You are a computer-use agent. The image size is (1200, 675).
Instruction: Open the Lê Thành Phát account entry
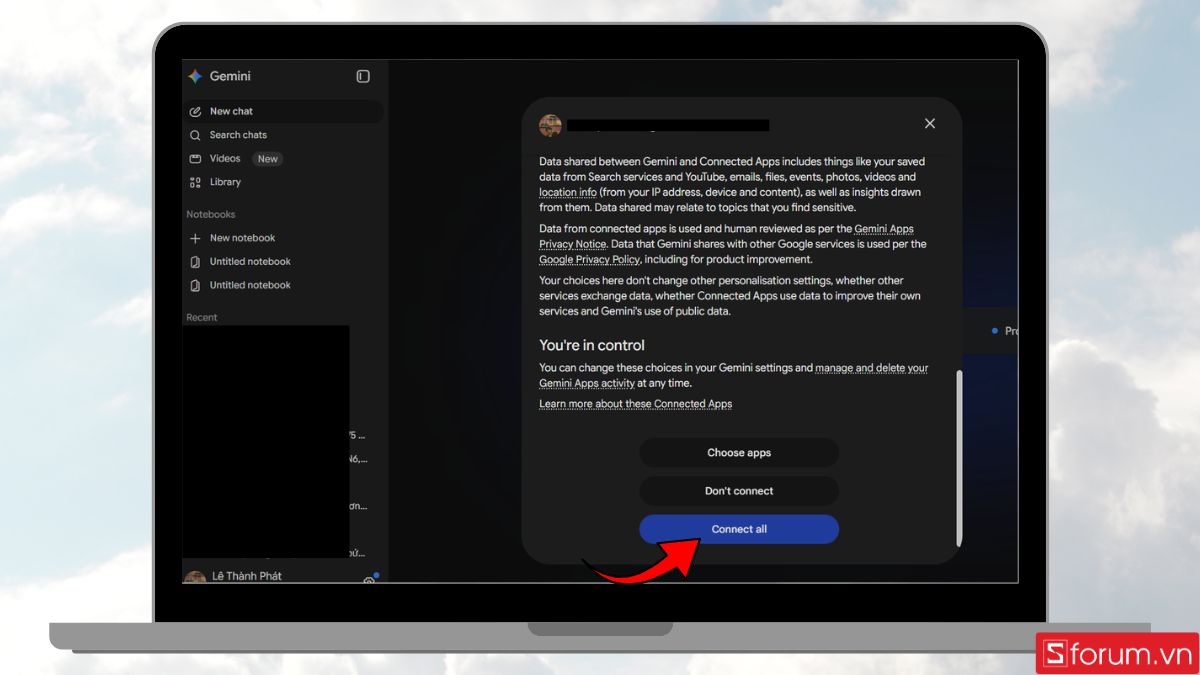tap(247, 576)
